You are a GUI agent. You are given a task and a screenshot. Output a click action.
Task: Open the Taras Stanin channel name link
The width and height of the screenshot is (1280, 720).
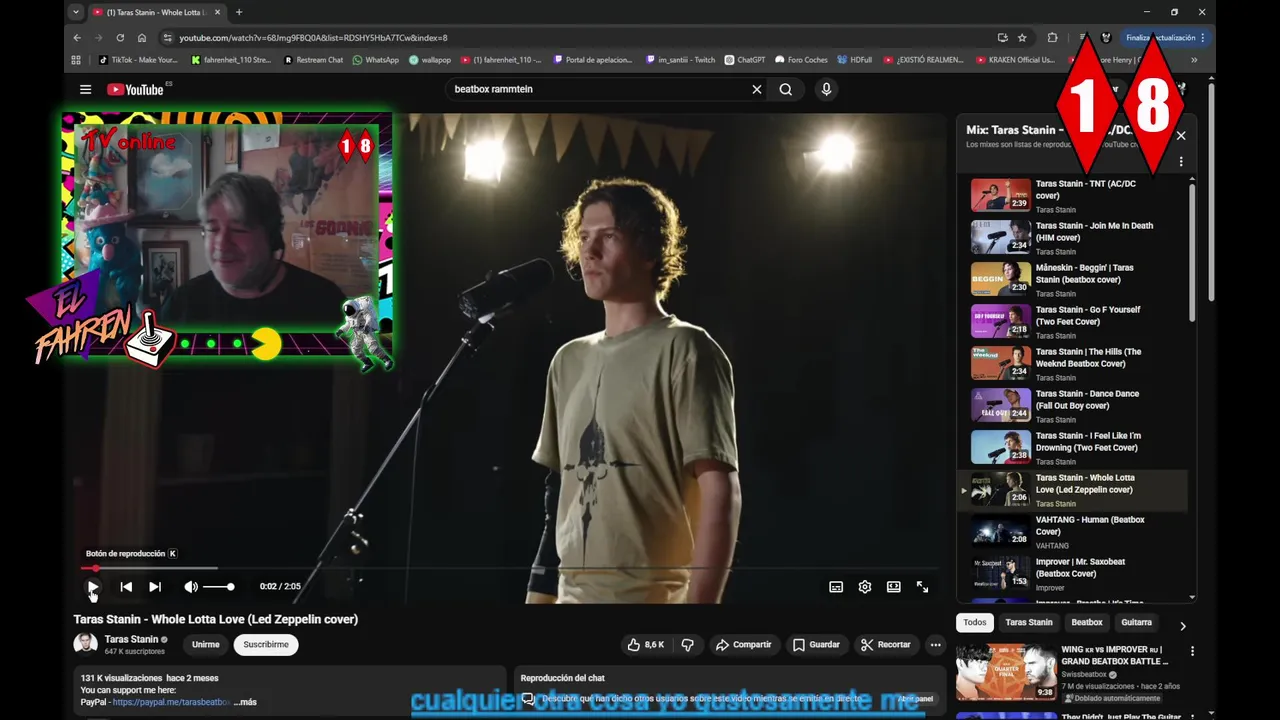[x=131, y=639]
